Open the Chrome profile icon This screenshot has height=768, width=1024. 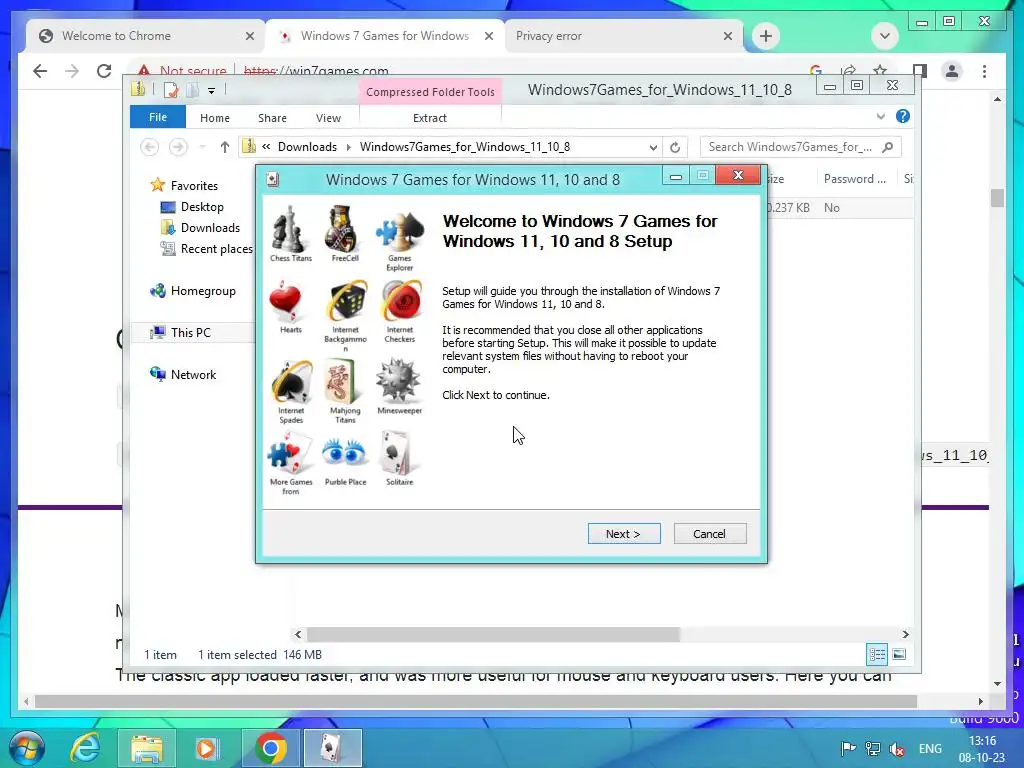[x=952, y=71]
